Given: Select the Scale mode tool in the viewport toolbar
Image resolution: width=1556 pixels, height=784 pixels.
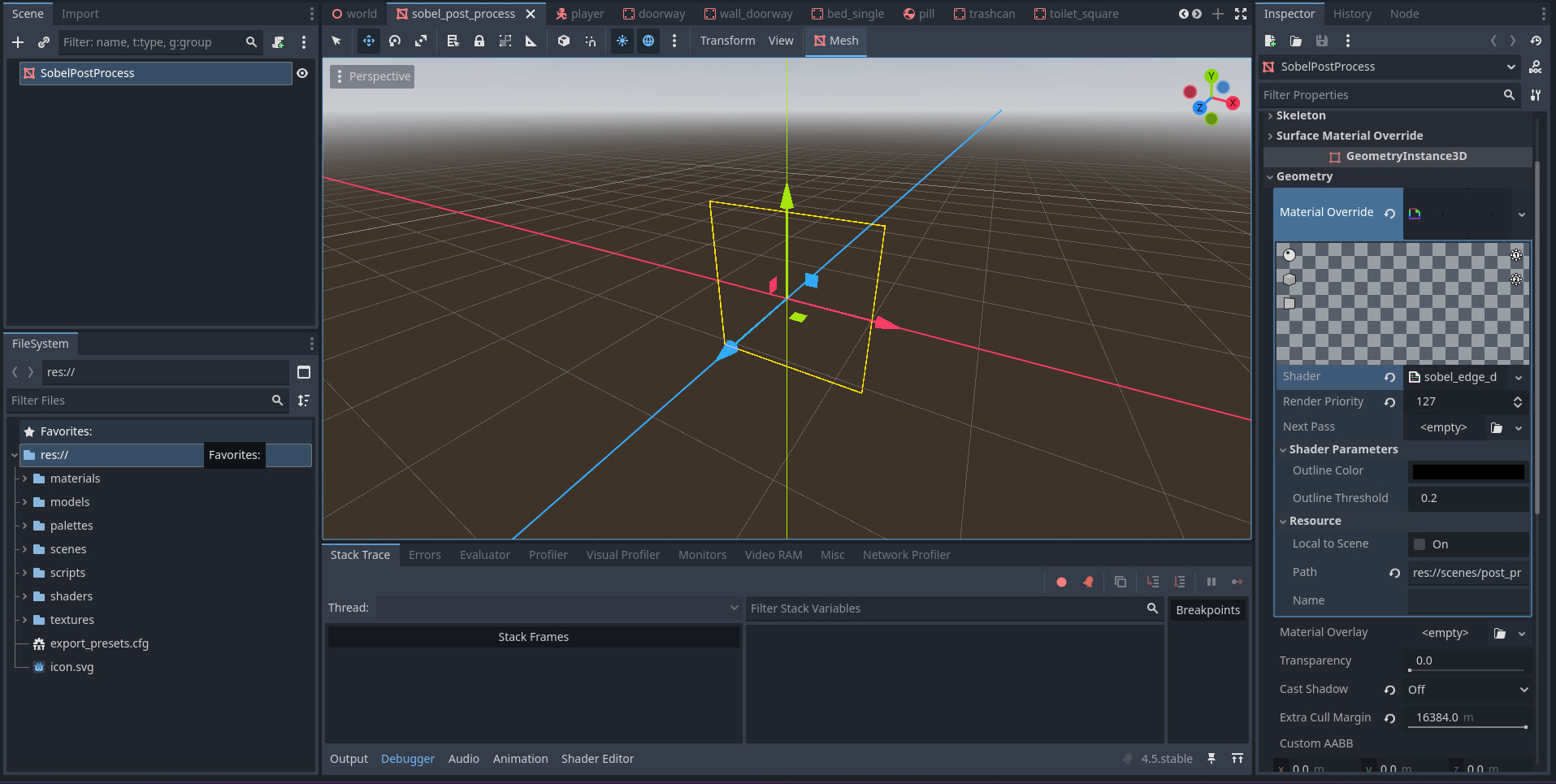Looking at the screenshot, I should [x=421, y=41].
